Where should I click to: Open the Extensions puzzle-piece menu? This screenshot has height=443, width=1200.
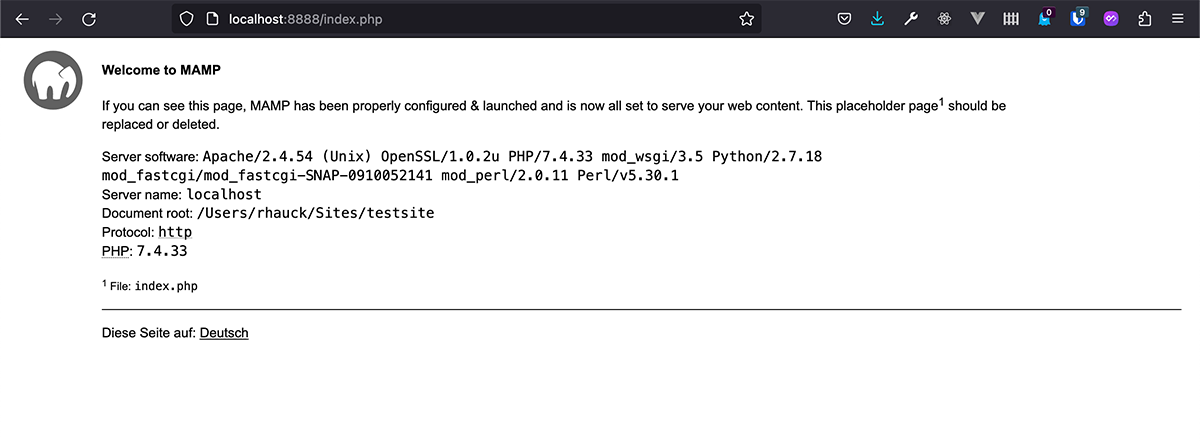pos(1145,18)
